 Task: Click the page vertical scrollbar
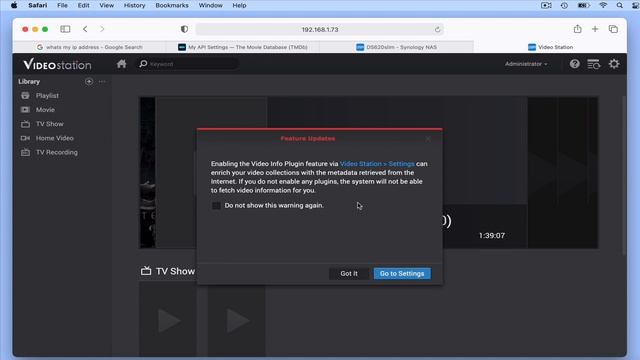[x=623, y=176]
